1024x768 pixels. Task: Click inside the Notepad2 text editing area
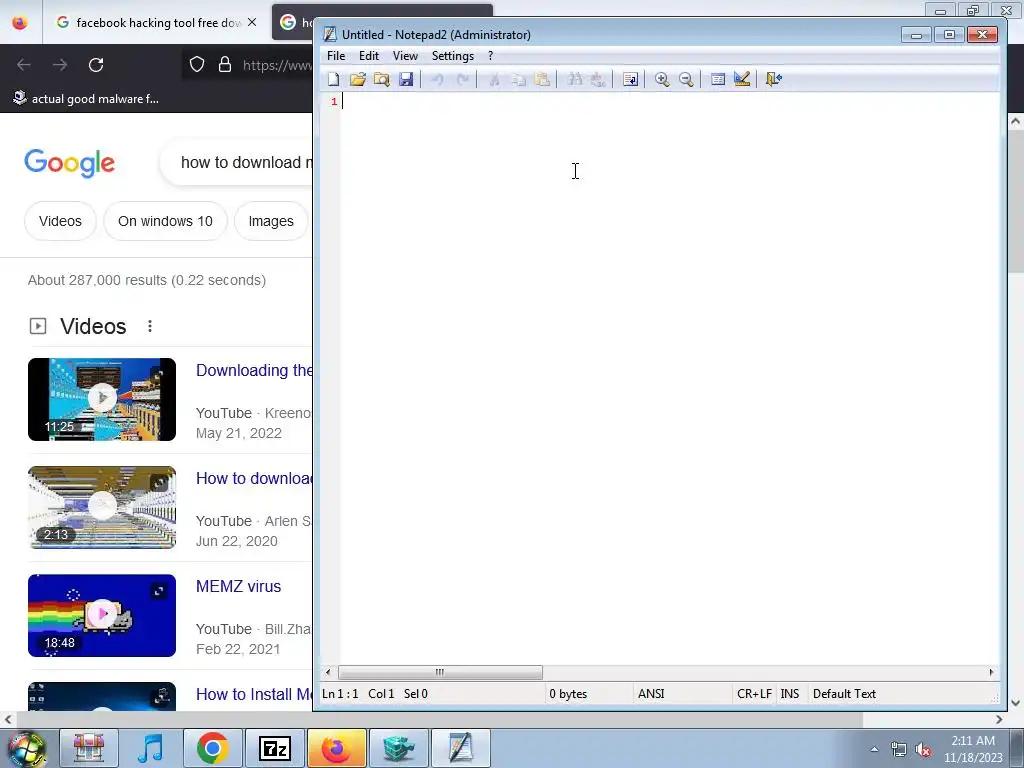(x=669, y=379)
